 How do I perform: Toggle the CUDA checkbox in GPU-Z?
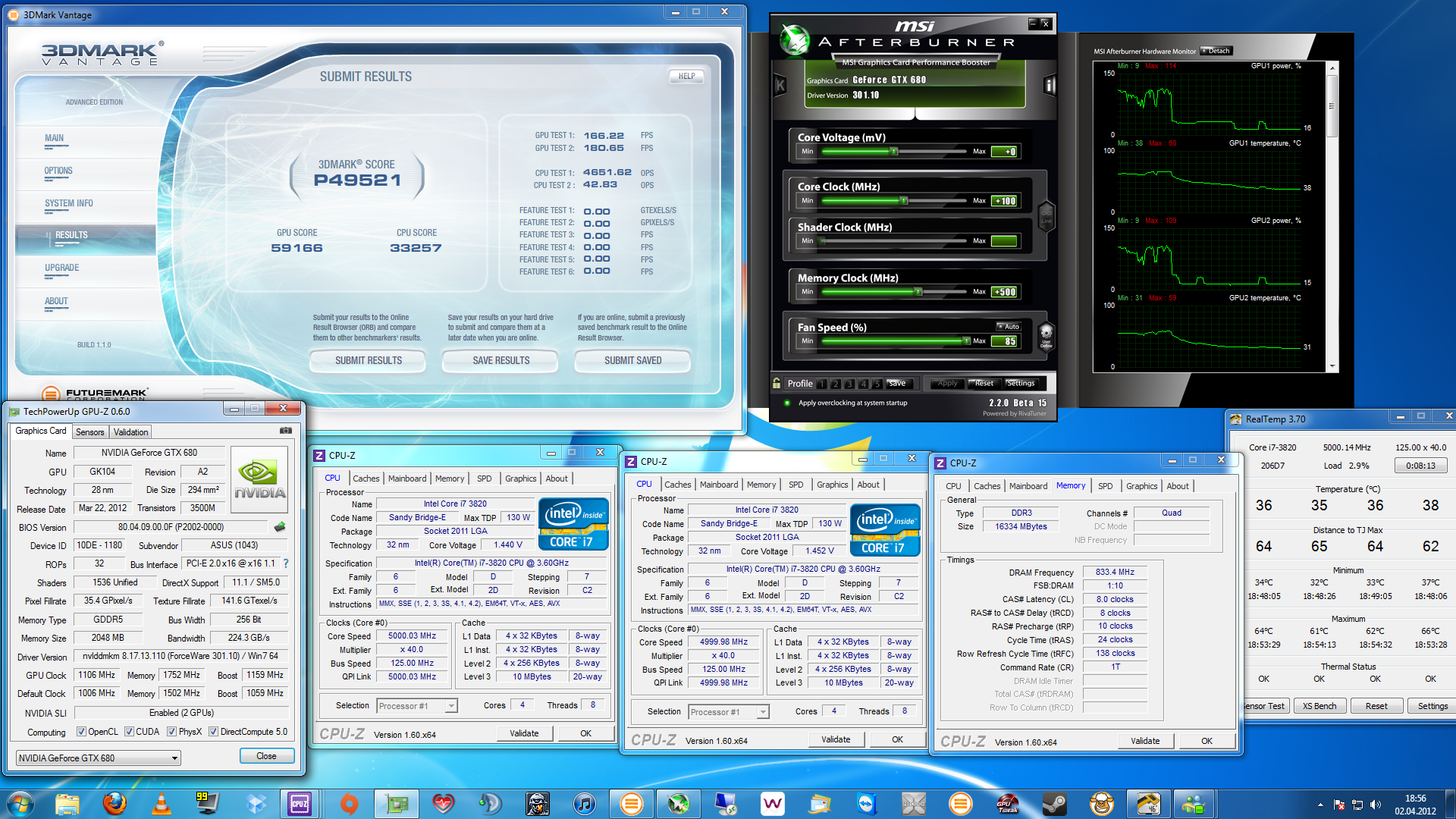point(129,732)
